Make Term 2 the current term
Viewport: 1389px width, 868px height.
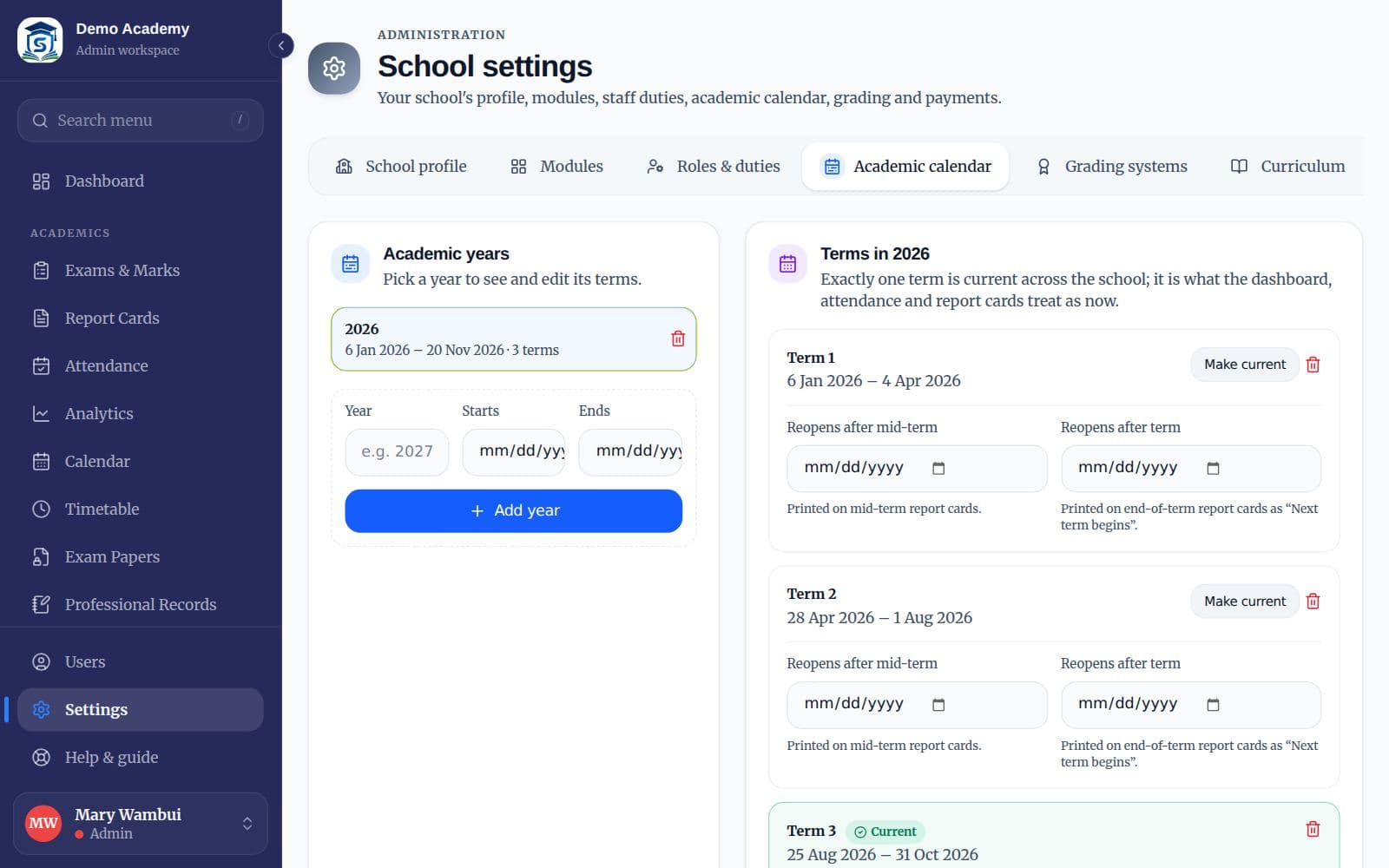click(1244, 601)
